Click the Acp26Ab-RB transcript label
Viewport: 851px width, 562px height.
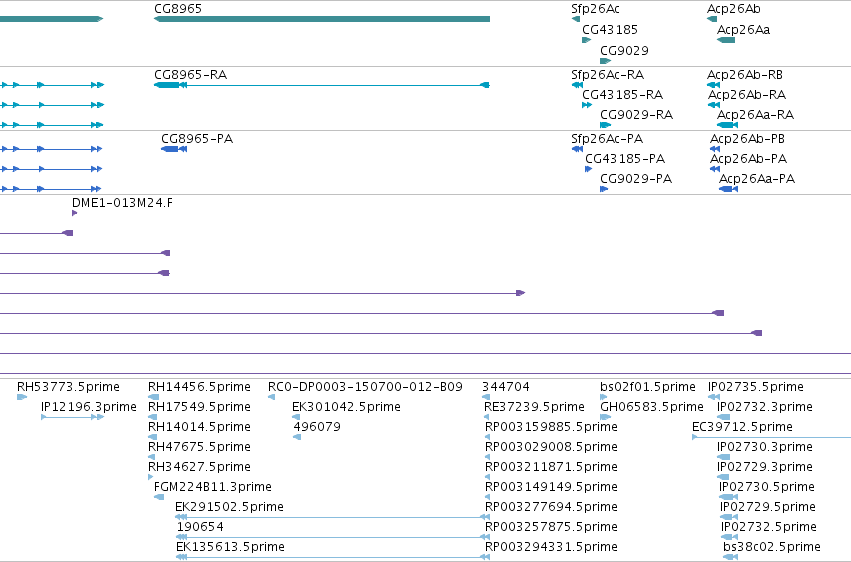(745, 74)
